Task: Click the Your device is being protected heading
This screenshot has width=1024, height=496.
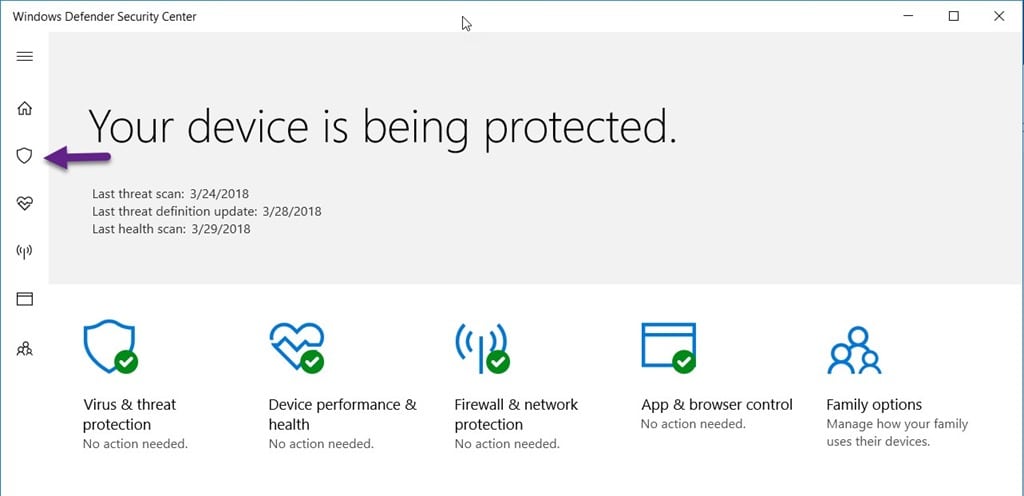Action: (x=382, y=127)
